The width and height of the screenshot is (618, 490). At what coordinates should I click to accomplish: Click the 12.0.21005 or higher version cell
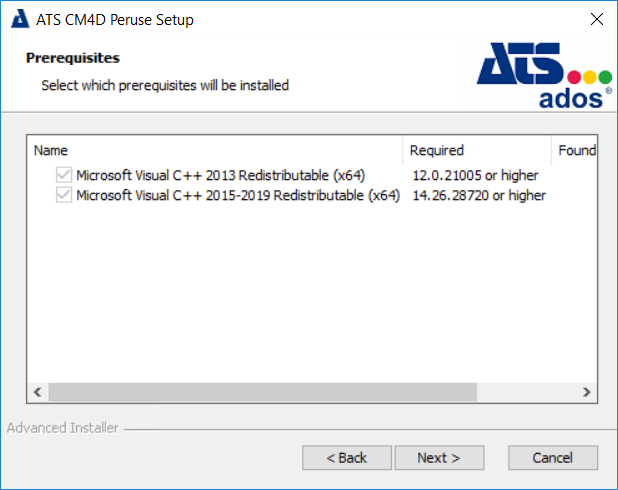pyautogui.click(x=475, y=176)
